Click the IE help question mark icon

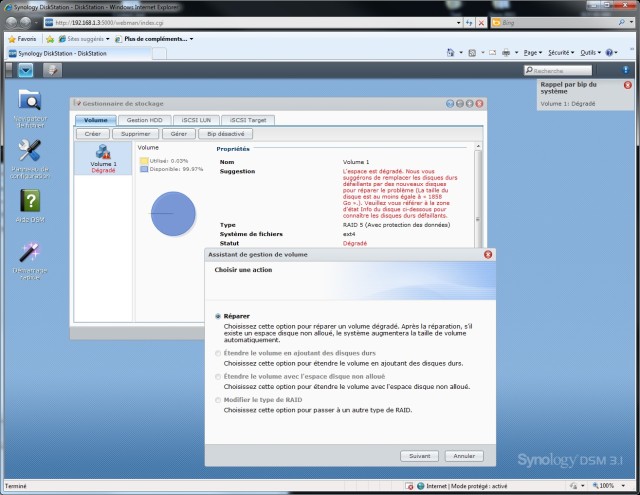(609, 53)
